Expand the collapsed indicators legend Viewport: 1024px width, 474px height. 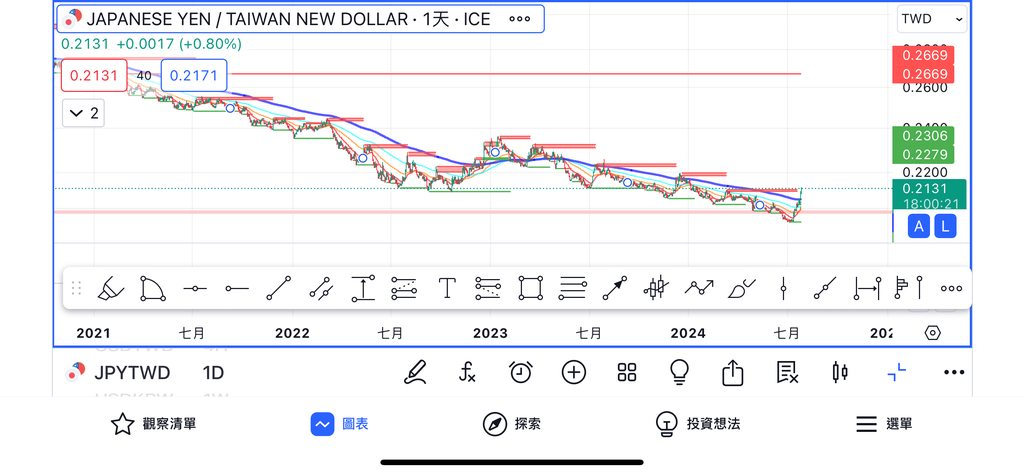[x=83, y=113]
